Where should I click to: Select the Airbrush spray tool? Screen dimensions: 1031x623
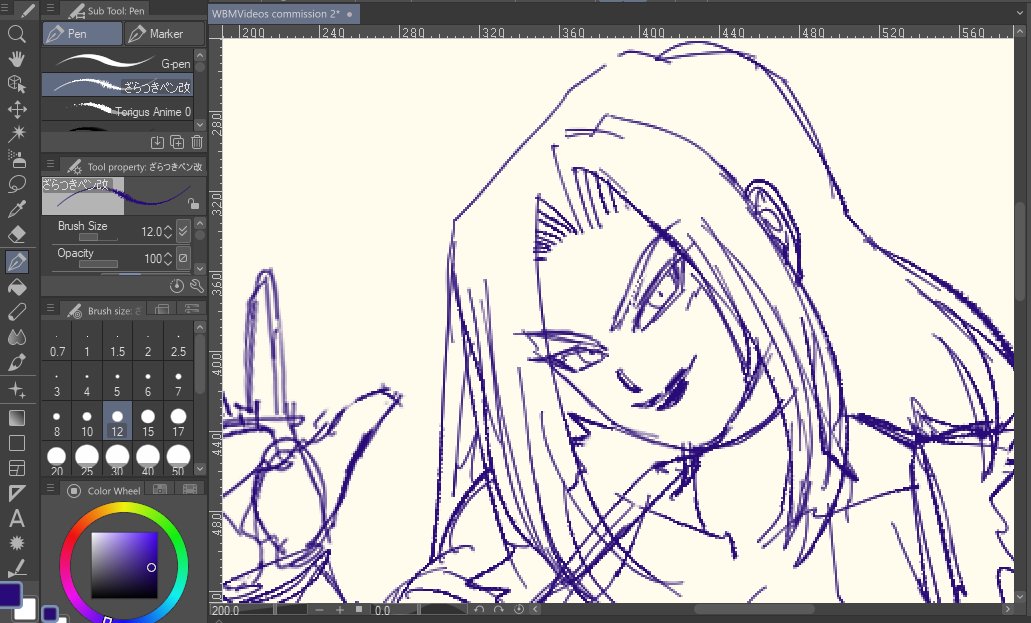pos(16,159)
